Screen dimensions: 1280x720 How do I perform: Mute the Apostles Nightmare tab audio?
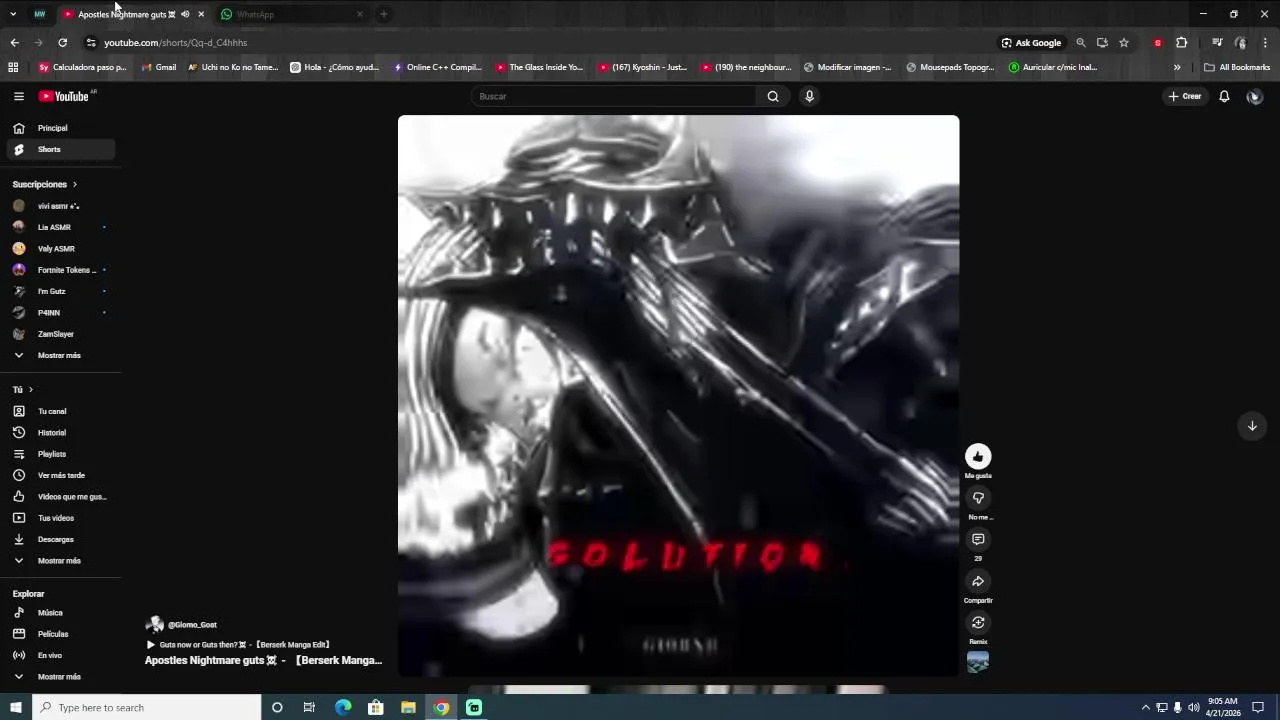[x=185, y=14]
